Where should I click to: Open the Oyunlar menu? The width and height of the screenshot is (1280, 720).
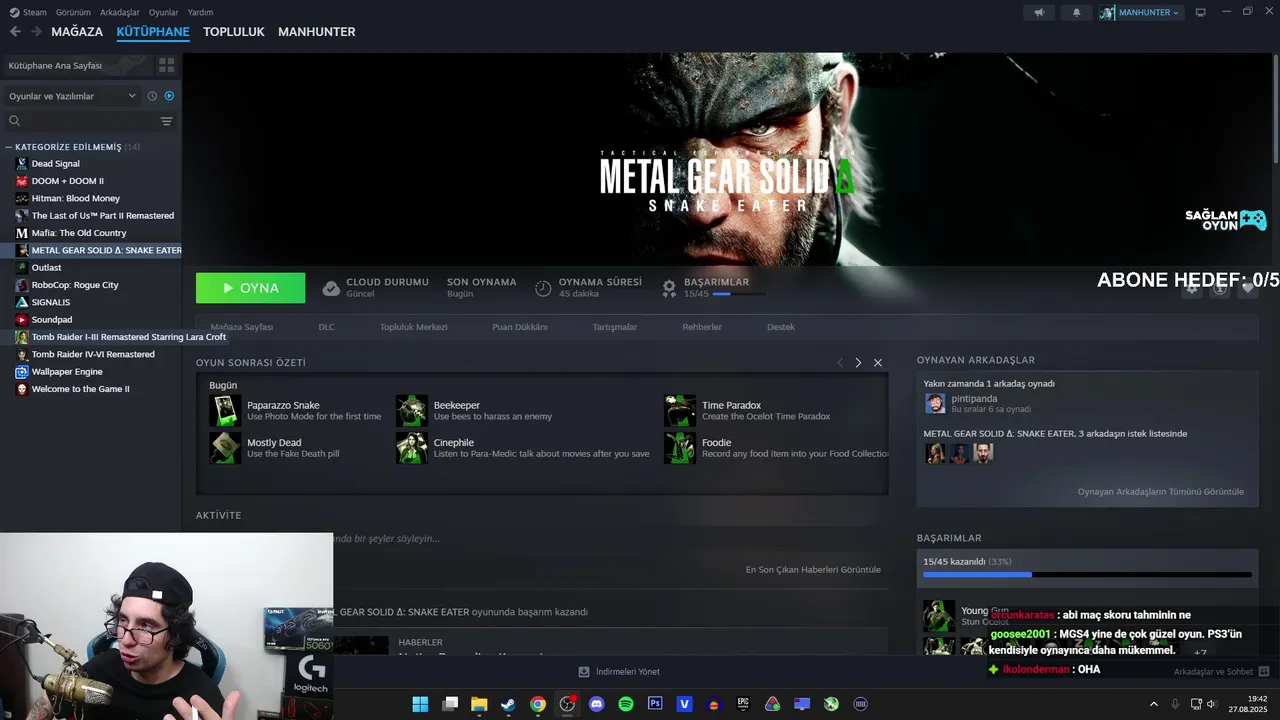(163, 12)
